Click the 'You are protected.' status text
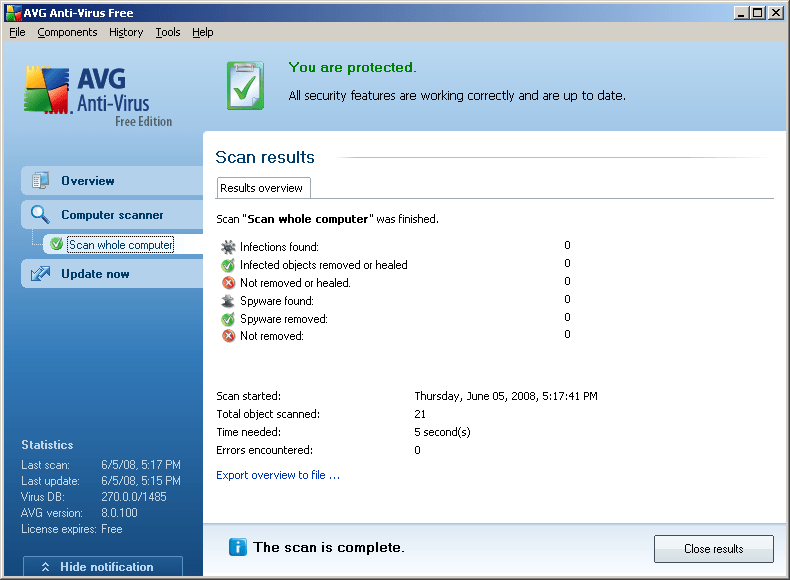 (352, 68)
